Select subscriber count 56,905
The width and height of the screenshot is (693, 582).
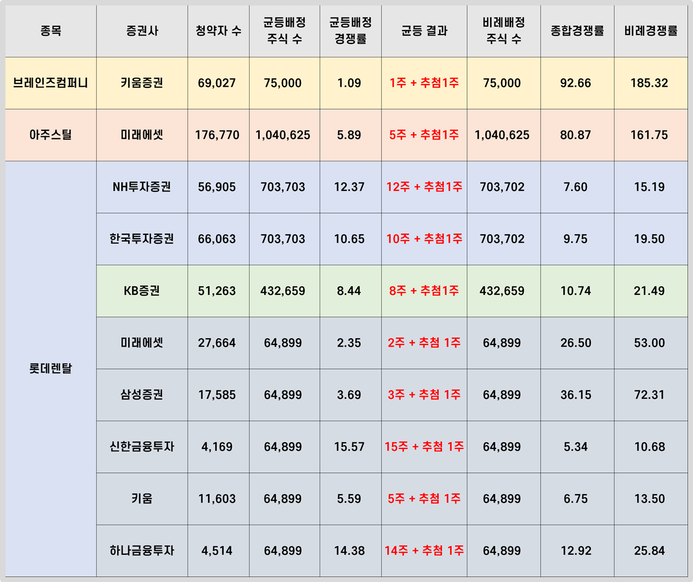[x=217, y=187]
